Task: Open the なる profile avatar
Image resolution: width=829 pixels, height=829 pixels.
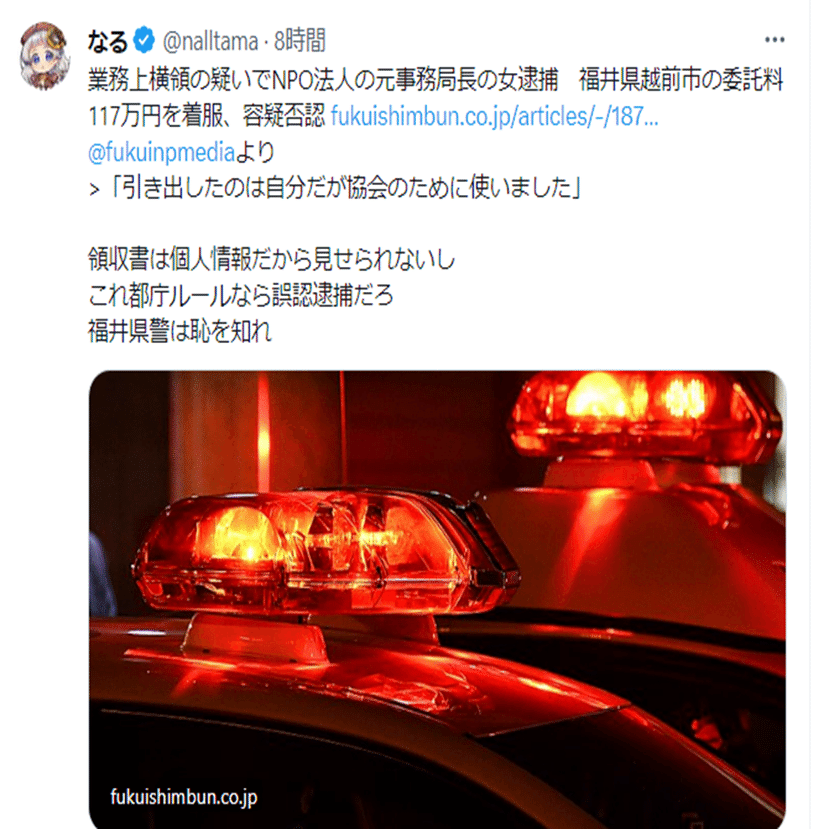Action: coord(44,55)
